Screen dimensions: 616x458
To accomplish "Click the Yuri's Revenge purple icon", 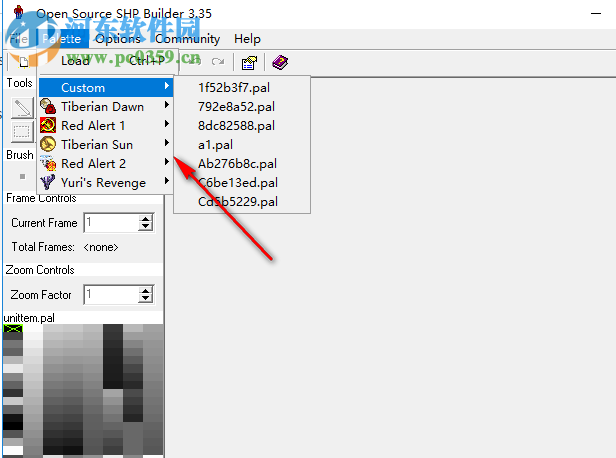I will (48, 182).
